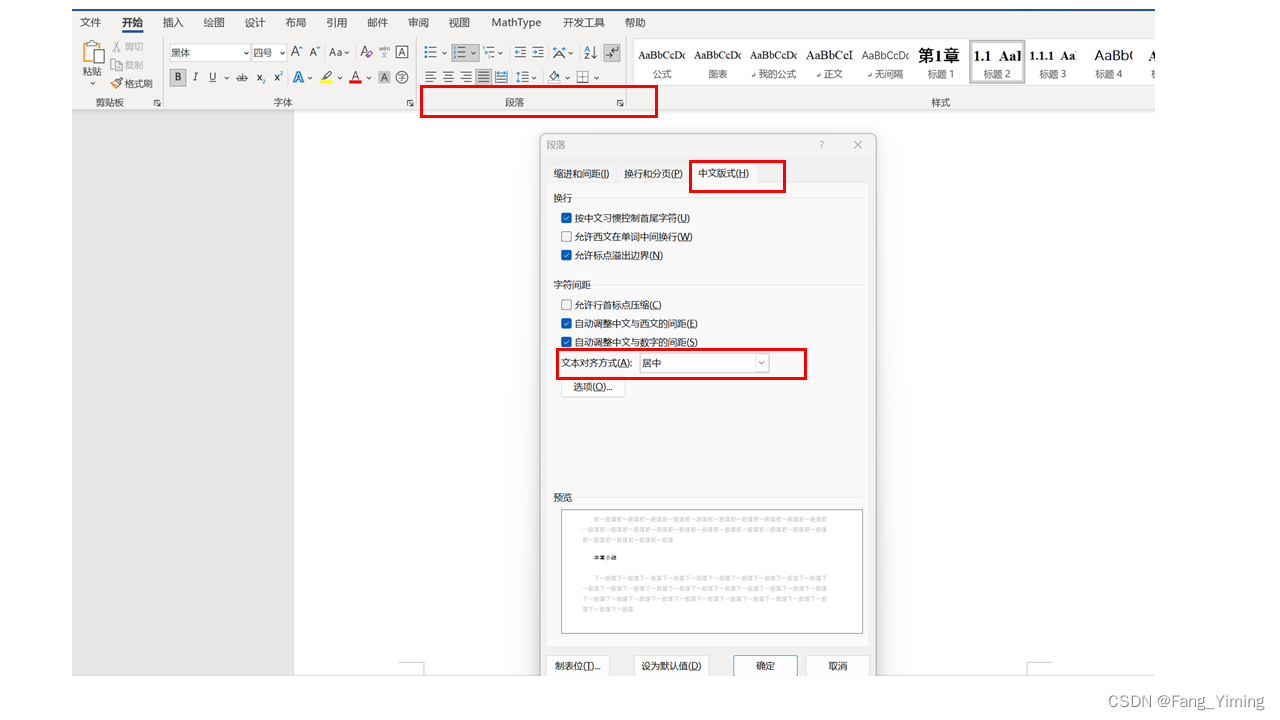Image resolution: width=1280 pixels, height=720 pixels.
Task: Toggle show/hide paragraph marks
Action: pos(613,52)
